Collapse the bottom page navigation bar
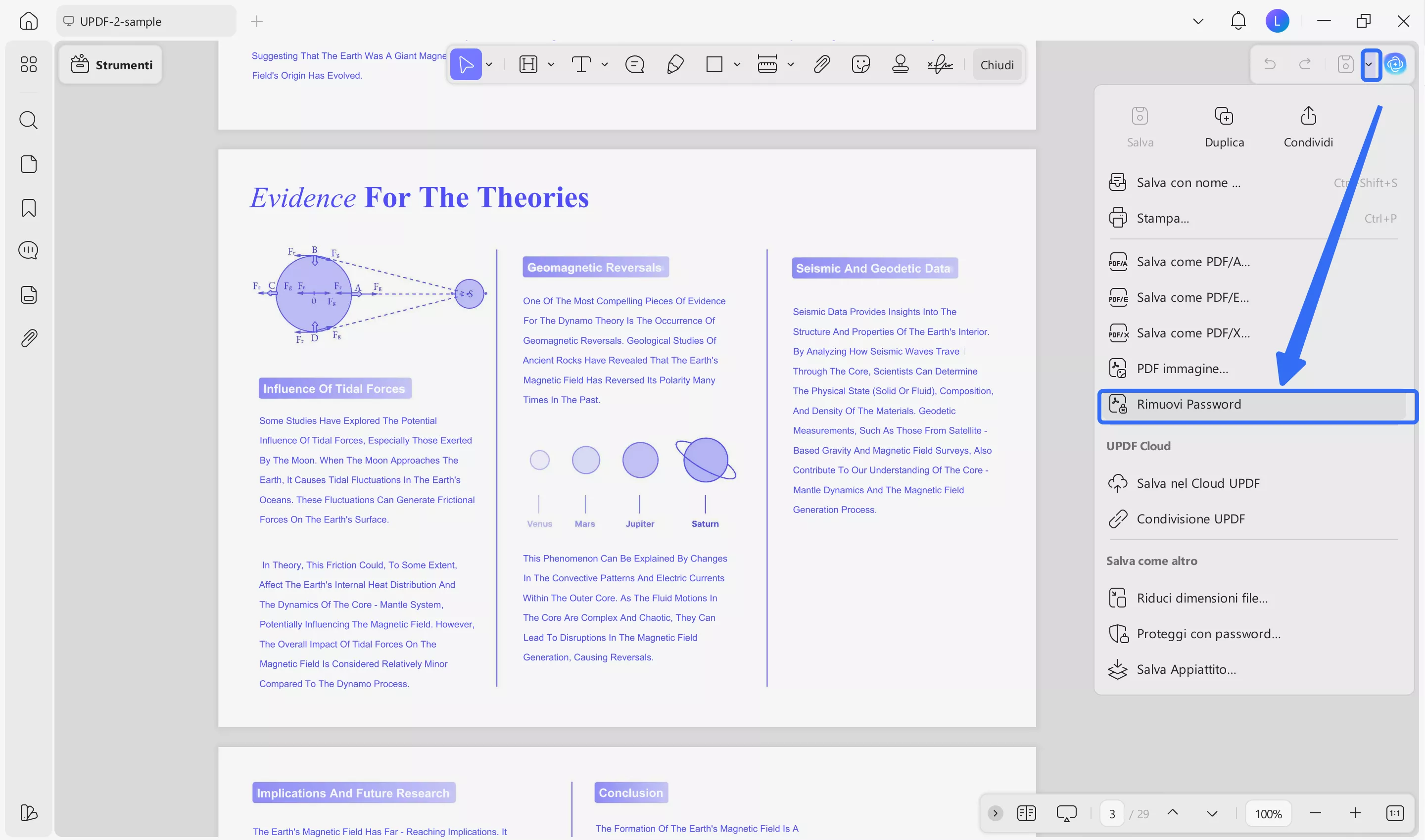 [x=995, y=813]
